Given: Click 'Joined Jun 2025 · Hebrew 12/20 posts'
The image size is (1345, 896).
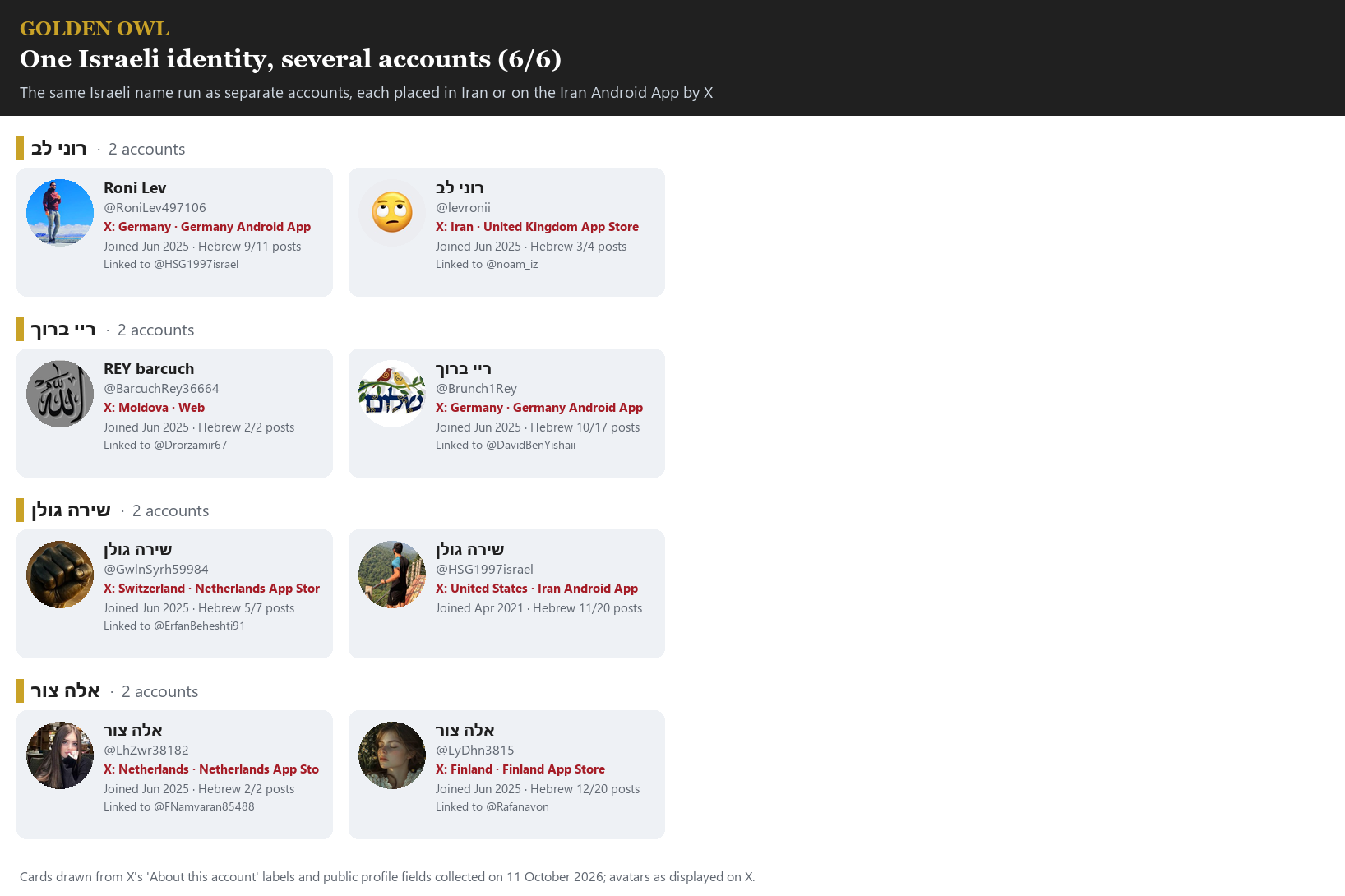Looking at the screenshot, I should coord(538,789).
